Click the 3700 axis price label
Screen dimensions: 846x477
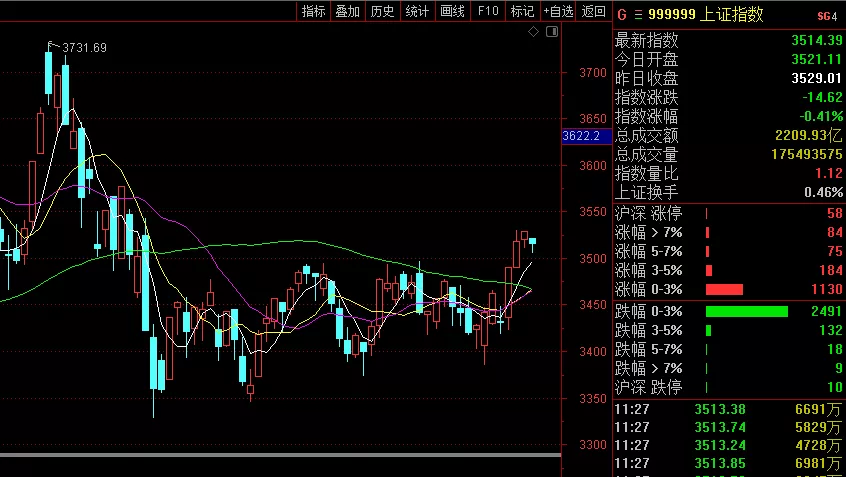593,73
